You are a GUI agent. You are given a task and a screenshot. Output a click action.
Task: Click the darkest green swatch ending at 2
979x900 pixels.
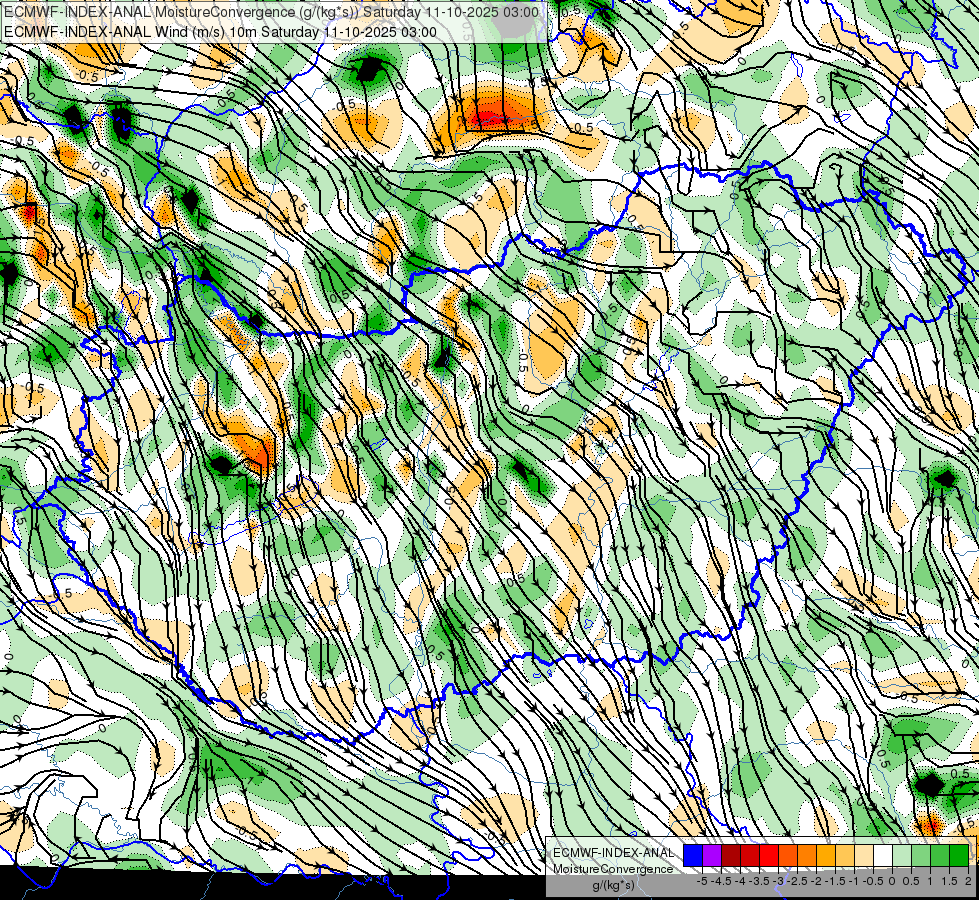click(x=959, y=855)
